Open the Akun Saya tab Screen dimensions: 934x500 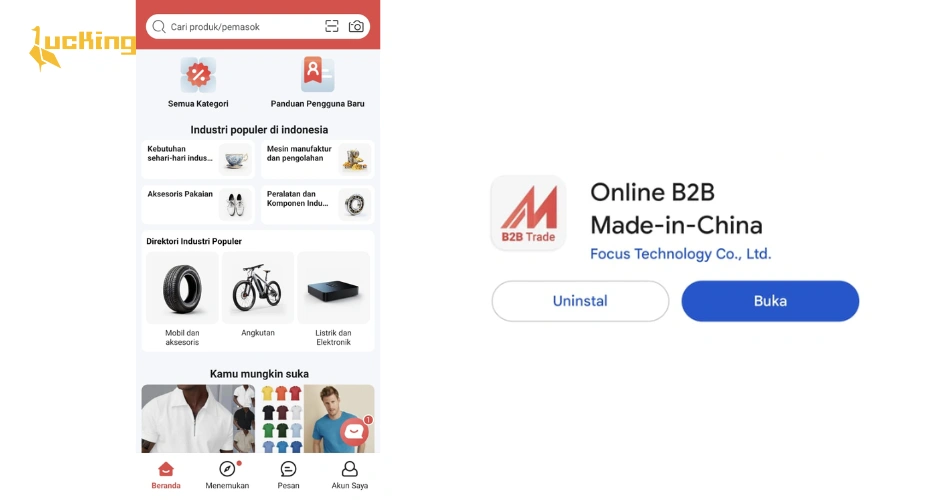350,475
